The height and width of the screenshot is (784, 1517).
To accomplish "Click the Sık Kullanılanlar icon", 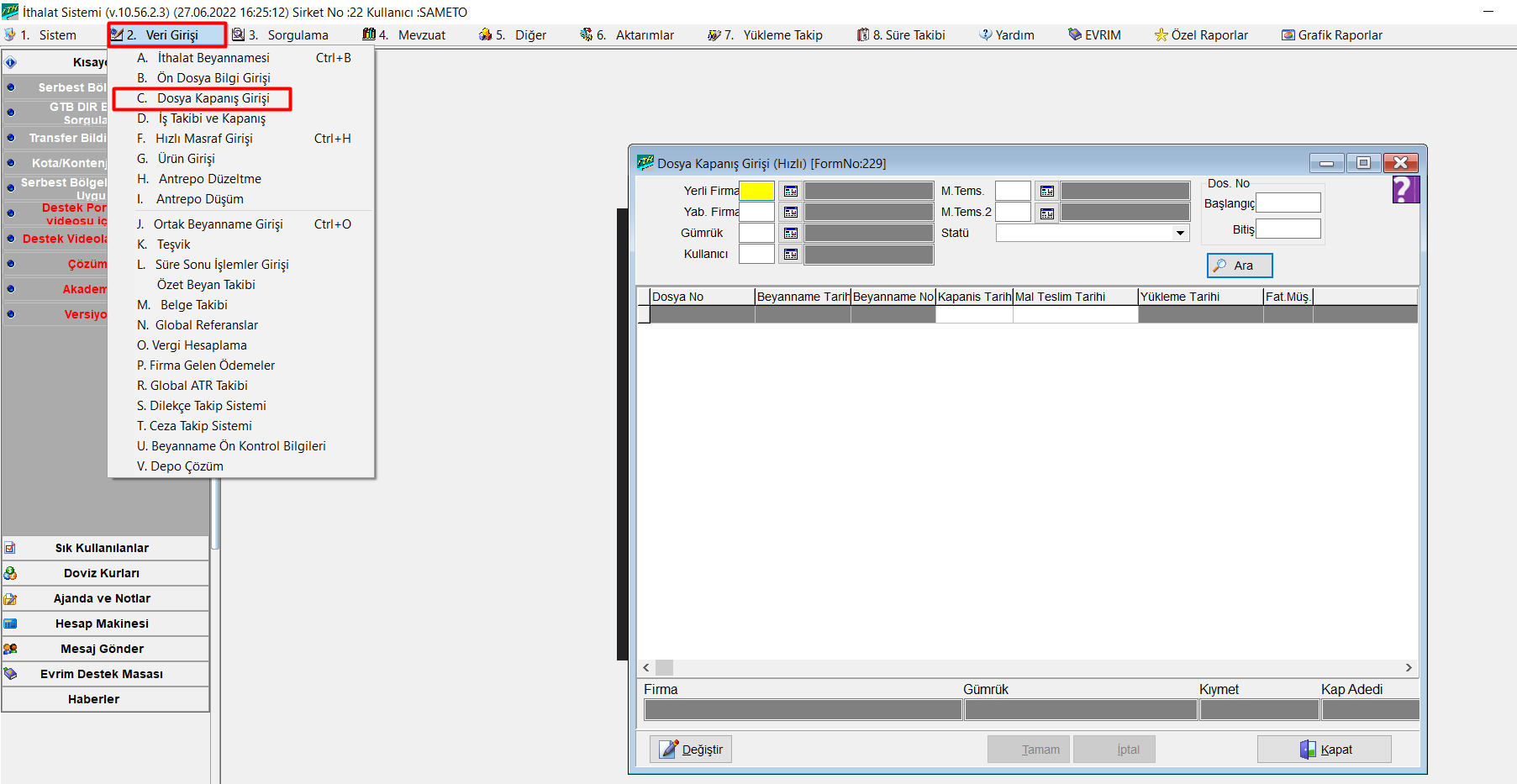I will pyautogui.click(x=10, y=548).
